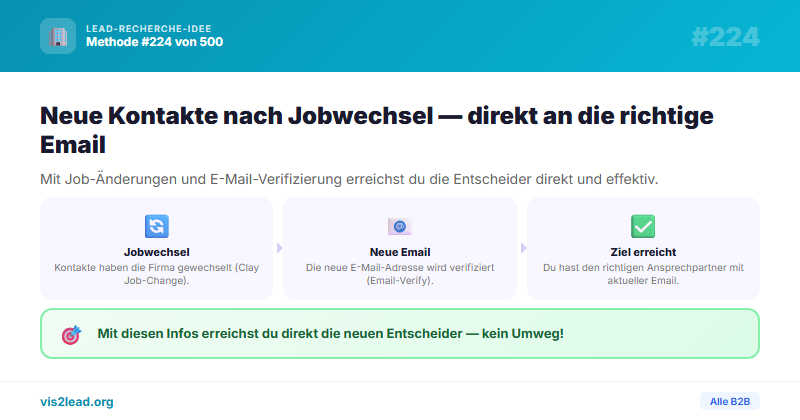800x420 pixels.
Task: Click the target dart icon in green banner
Action: coord(71,334)
